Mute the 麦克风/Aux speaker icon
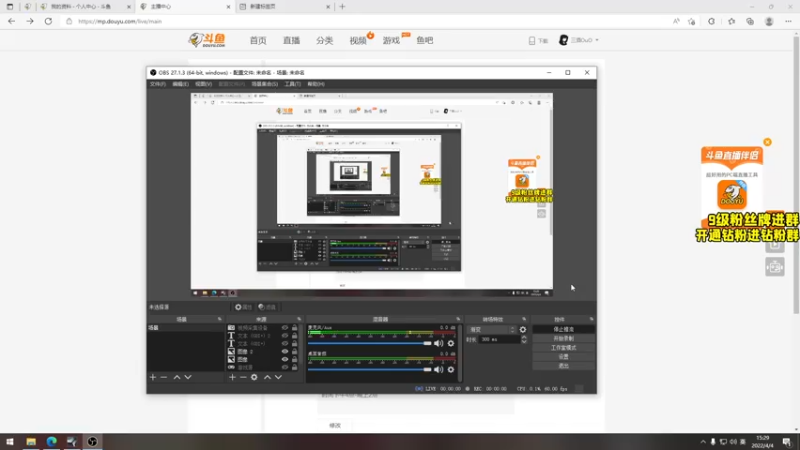 (x=438, y=343)
